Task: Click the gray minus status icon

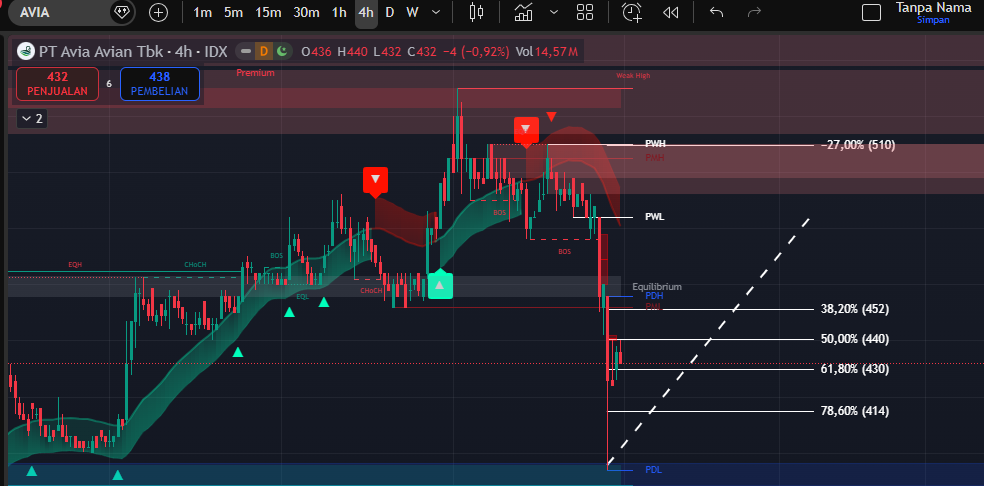Action: (x=246, y=51)
